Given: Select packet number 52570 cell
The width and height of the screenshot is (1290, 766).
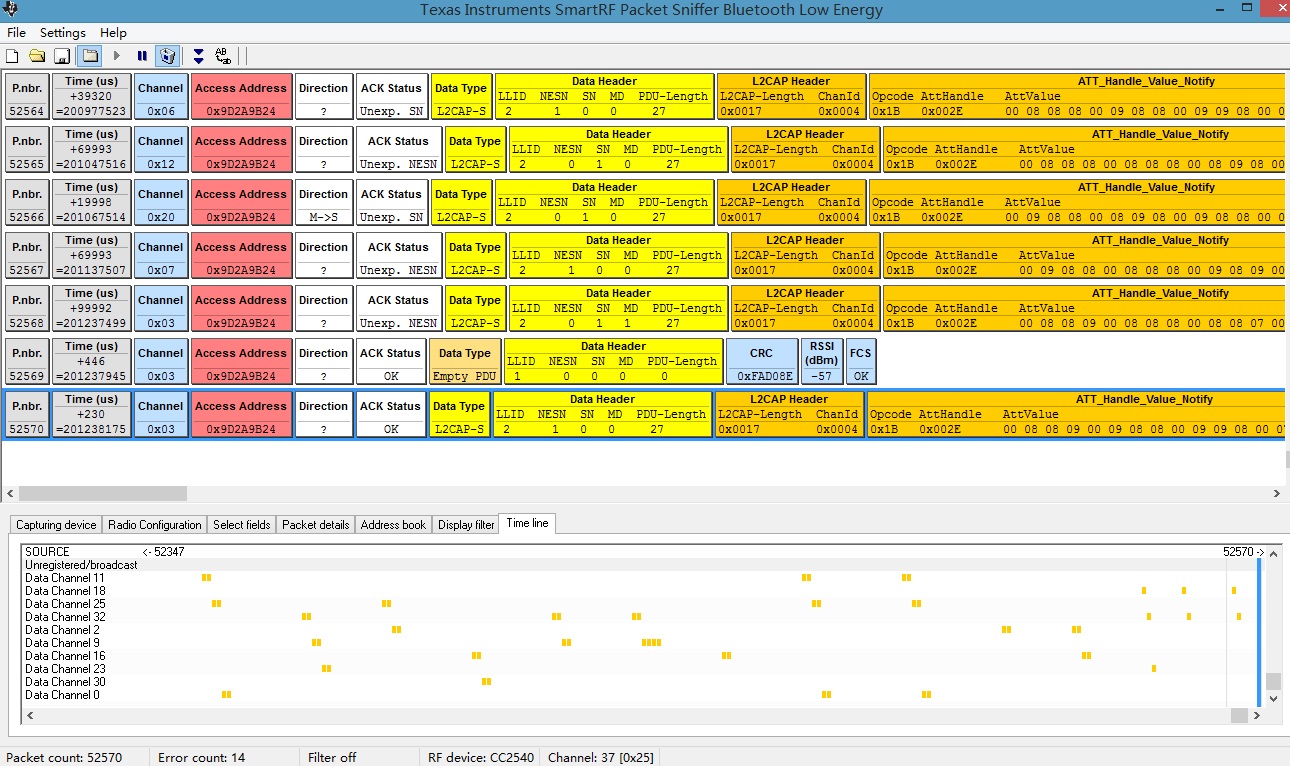Looking at the screenshot, I should pos(27,415).
